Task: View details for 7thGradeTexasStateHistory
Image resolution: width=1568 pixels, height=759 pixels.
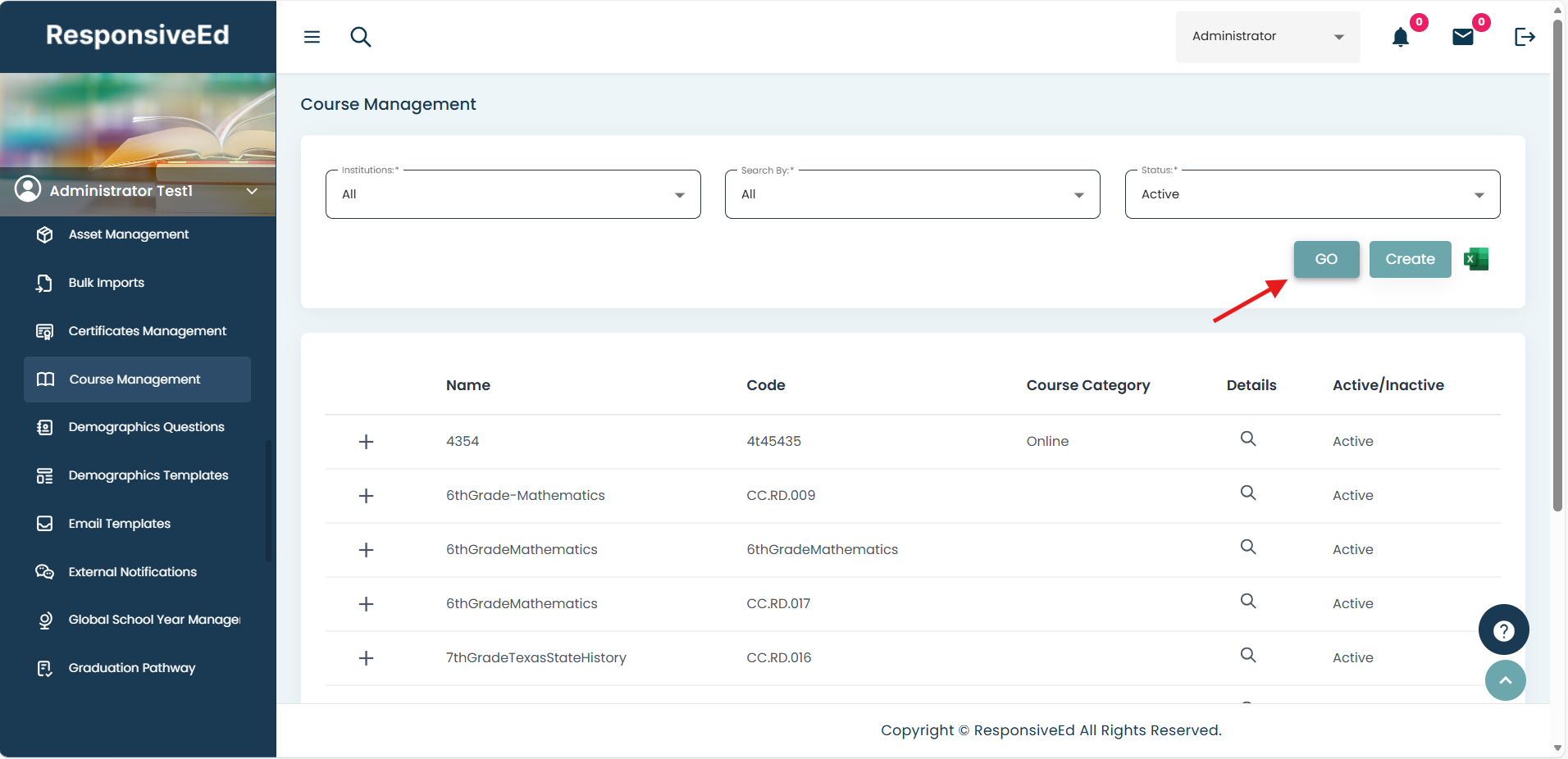Action: 1248,656
